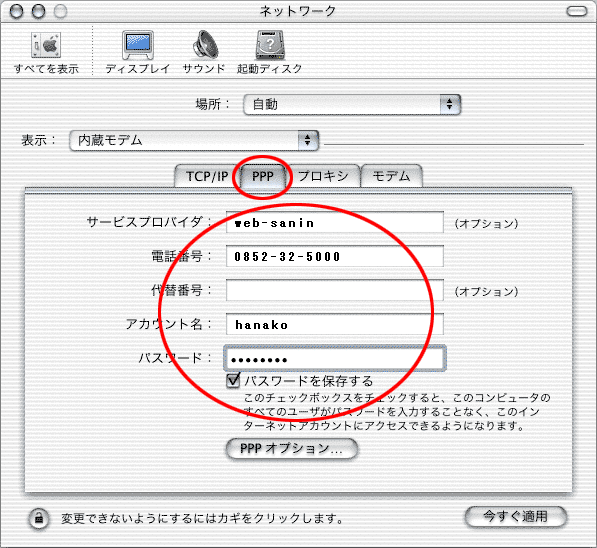Expand the Show (表示) dropdown set to 内蔵モデム

click(x=194, y=141)
